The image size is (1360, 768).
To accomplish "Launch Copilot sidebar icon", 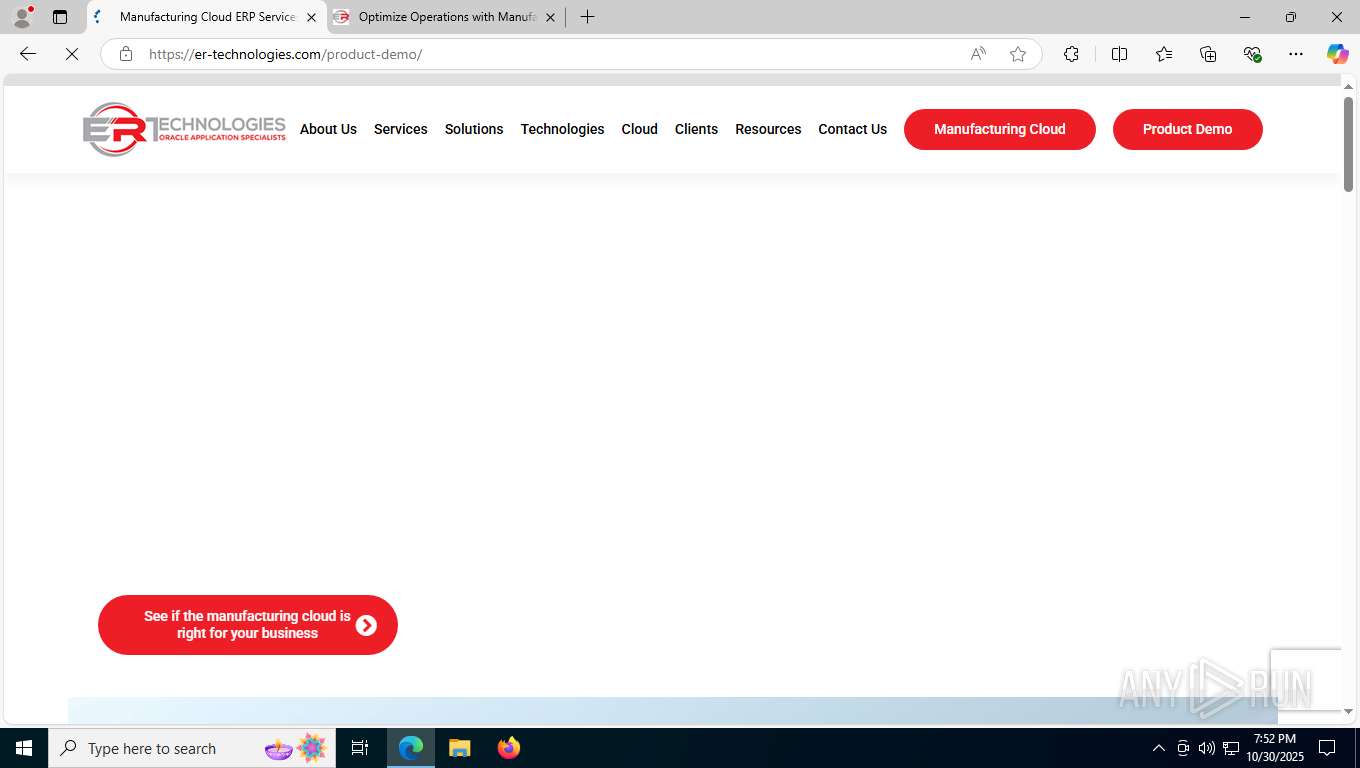I will coord(1337,54).
